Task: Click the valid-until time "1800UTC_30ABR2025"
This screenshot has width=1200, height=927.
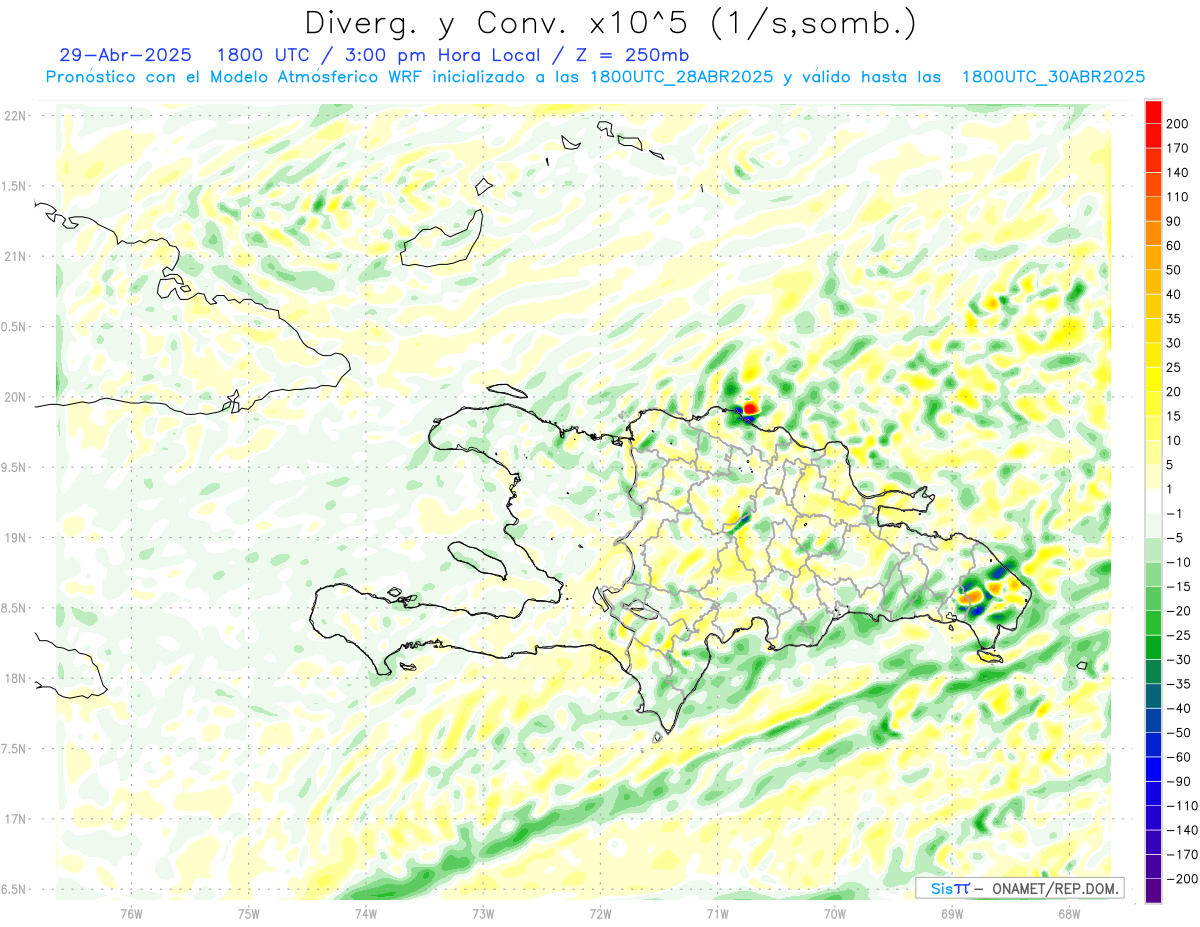Action: [1053, 77]
